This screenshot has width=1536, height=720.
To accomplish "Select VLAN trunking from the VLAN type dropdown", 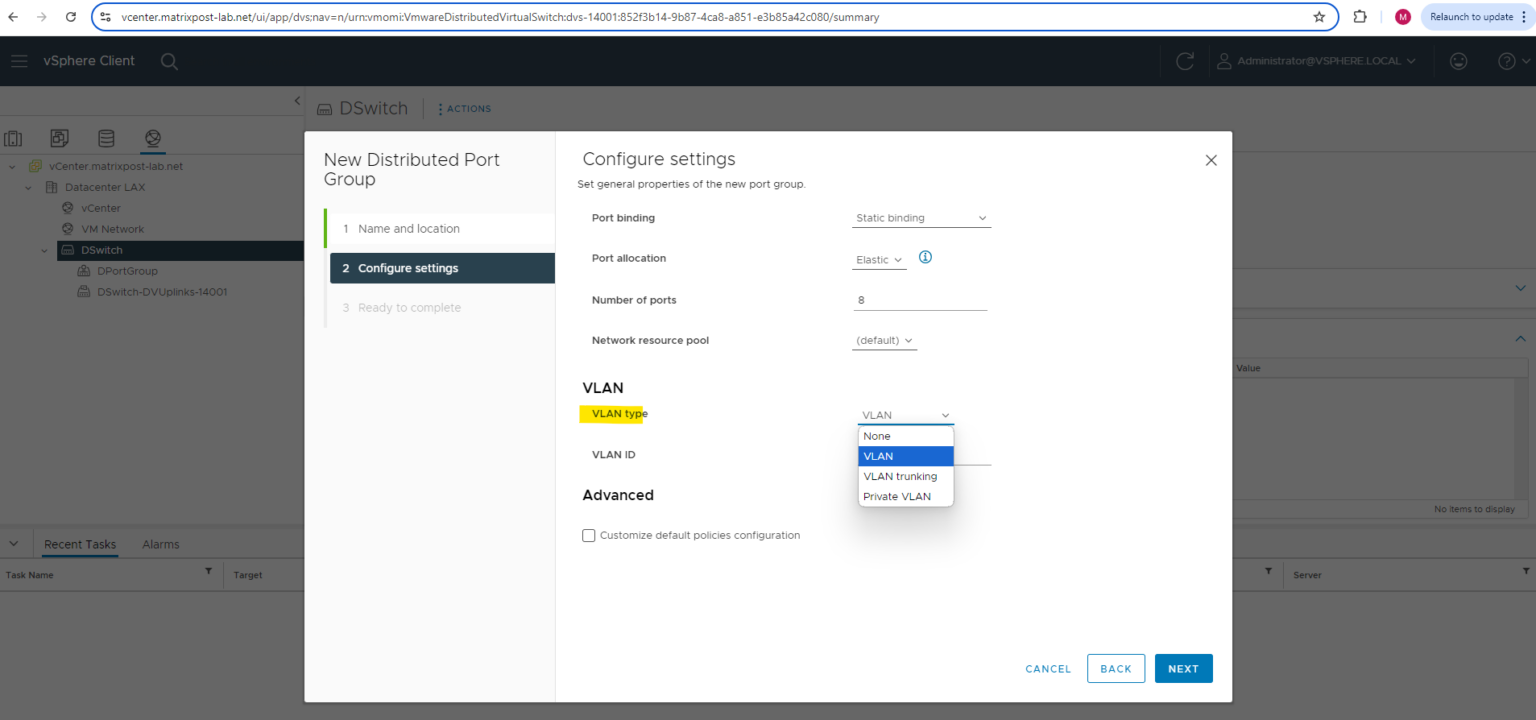I will (x=901, y=476).
